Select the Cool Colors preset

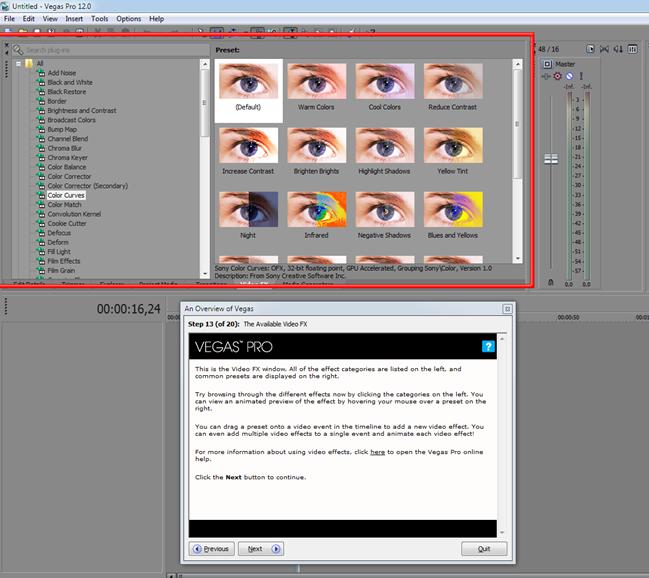pos(385,88)
